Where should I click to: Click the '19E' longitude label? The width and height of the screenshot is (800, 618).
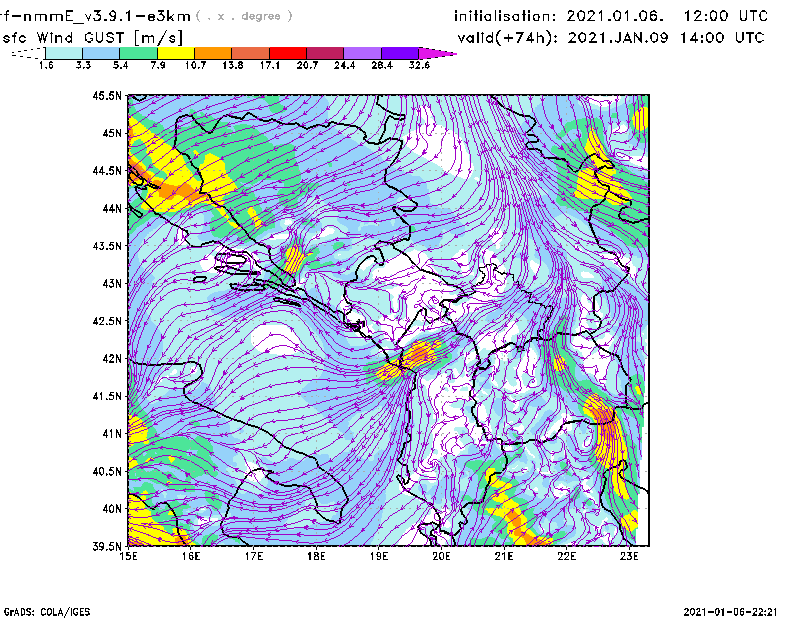coord(379,556)
